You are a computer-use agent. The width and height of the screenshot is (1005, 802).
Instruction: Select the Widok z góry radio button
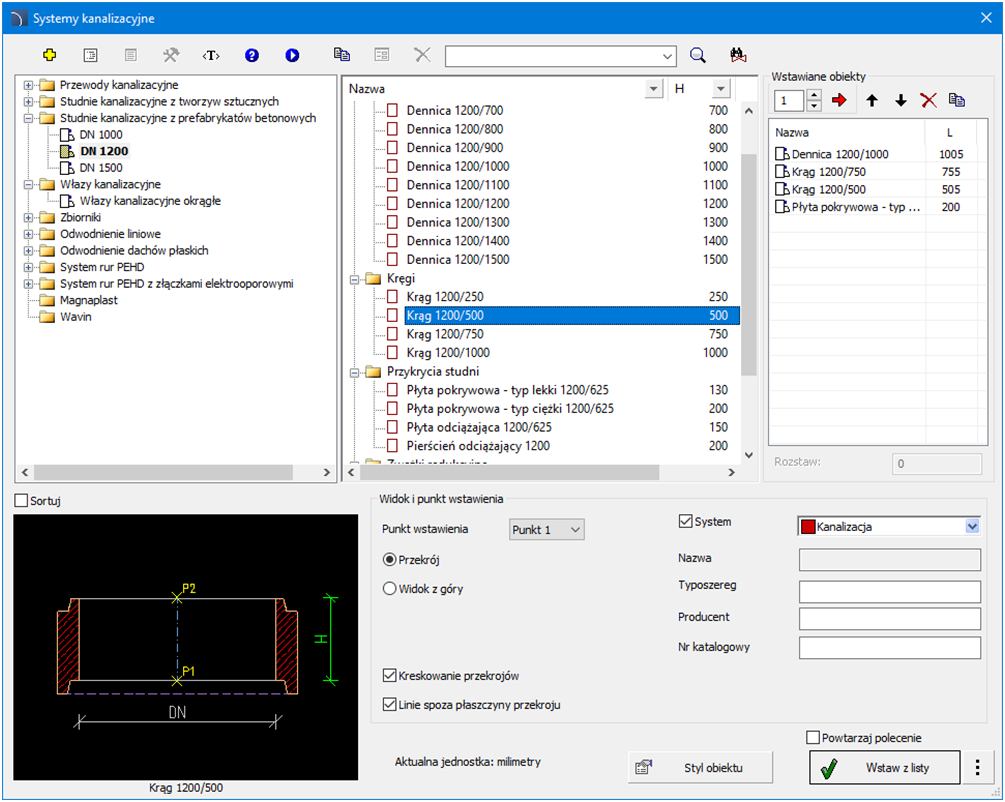coord(391,589)
